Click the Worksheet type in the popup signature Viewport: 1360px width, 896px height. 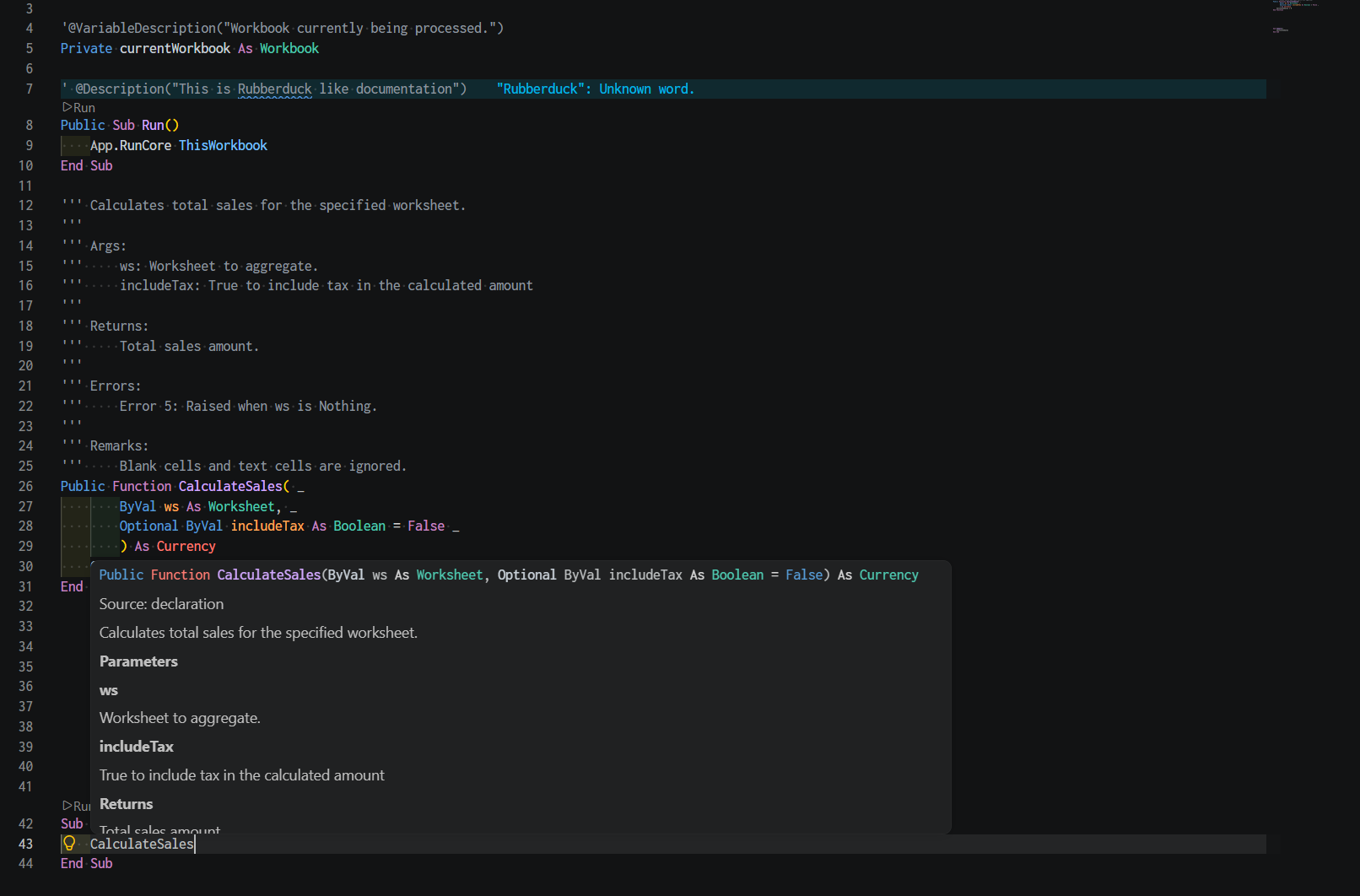click(450, 575)
